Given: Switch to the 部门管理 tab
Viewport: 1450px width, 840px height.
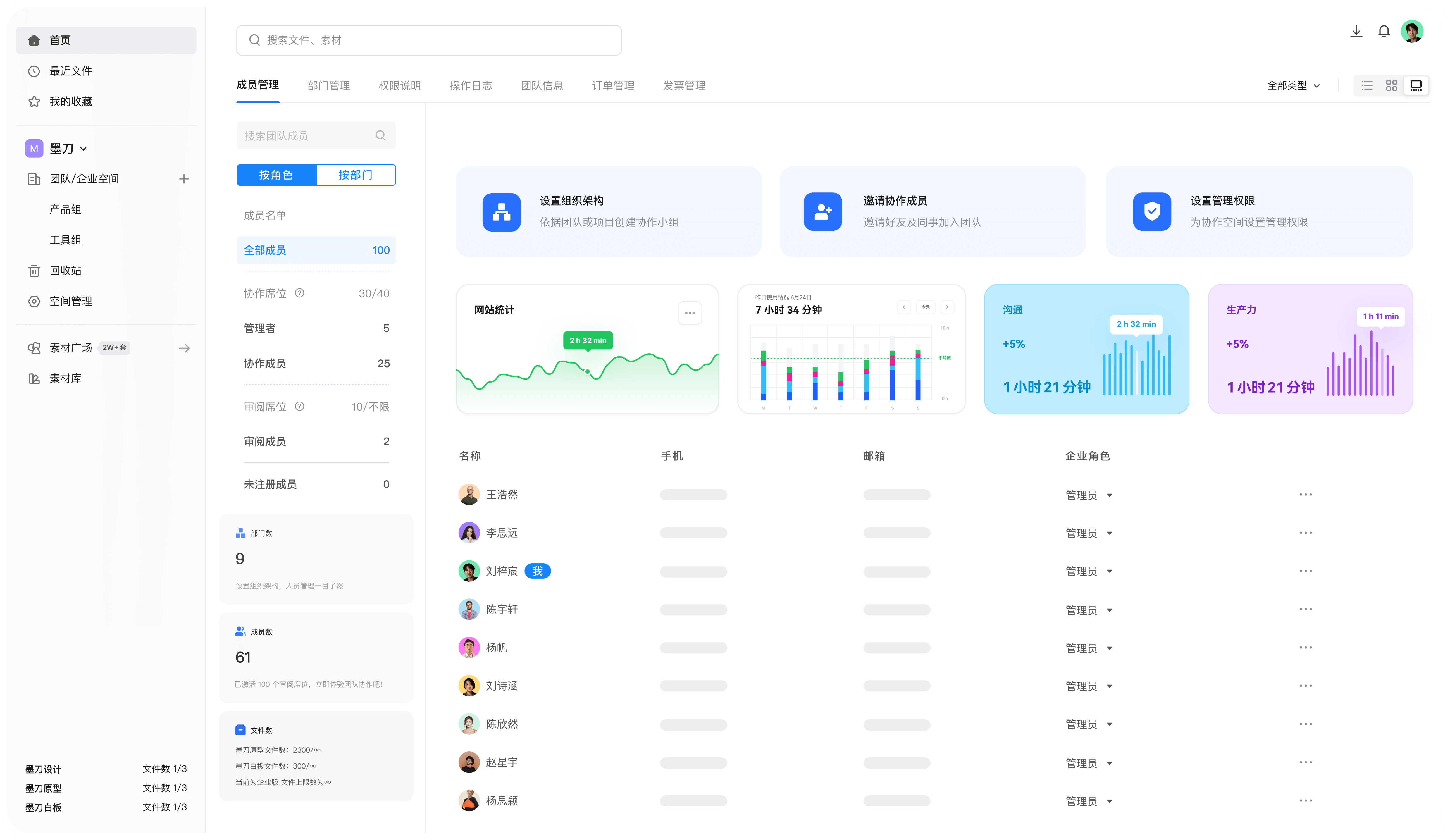Looking at the screenshot, I should [328, 86].
